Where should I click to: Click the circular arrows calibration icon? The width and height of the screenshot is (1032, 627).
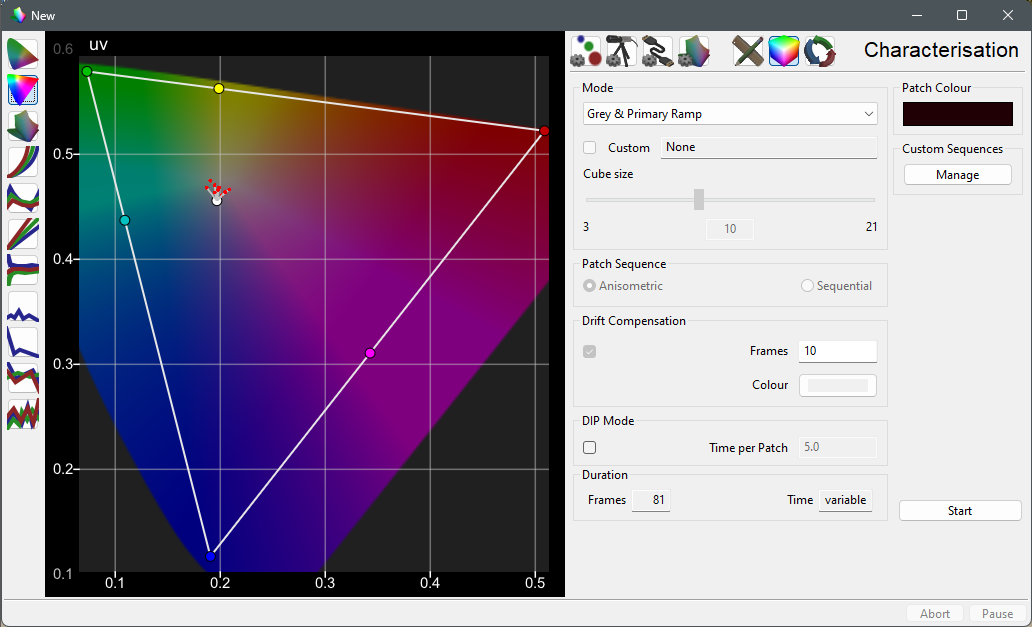[x=820, y=51]
